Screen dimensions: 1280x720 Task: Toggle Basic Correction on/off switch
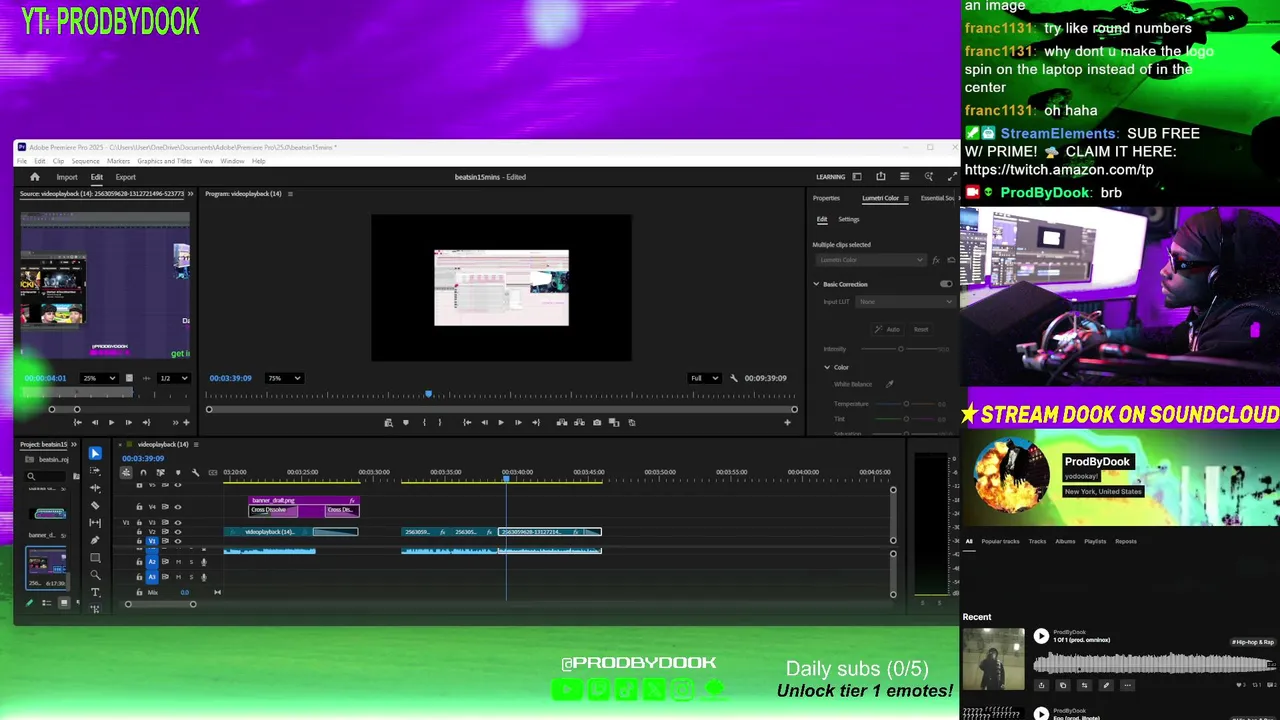pyautogui.click(x=946, y=284)
